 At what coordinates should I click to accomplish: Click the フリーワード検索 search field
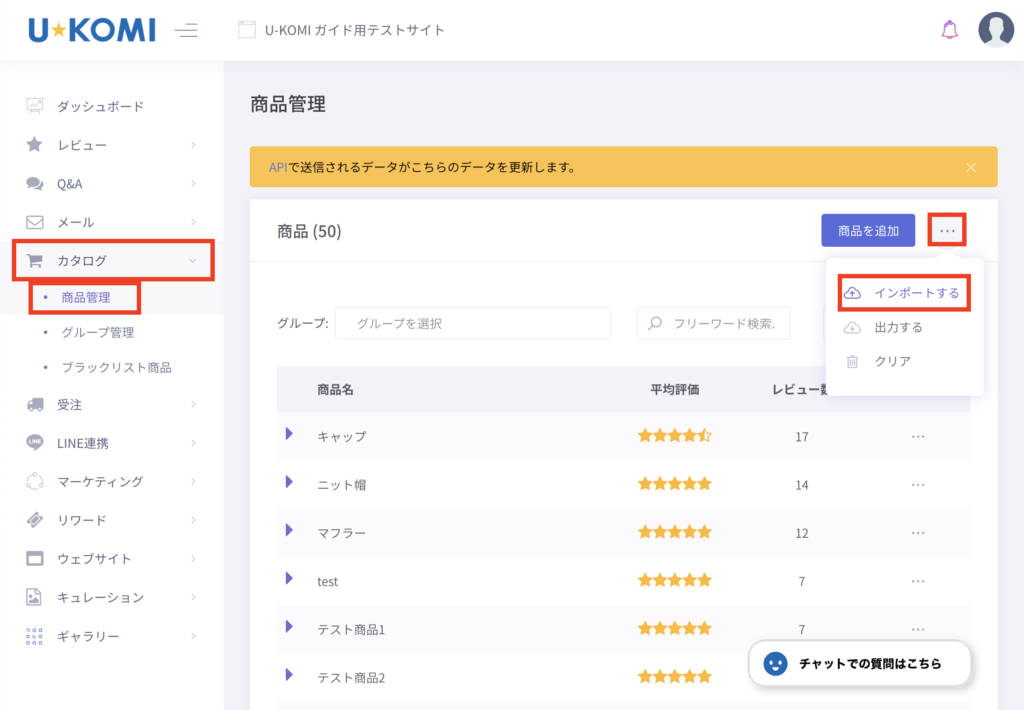722,323
